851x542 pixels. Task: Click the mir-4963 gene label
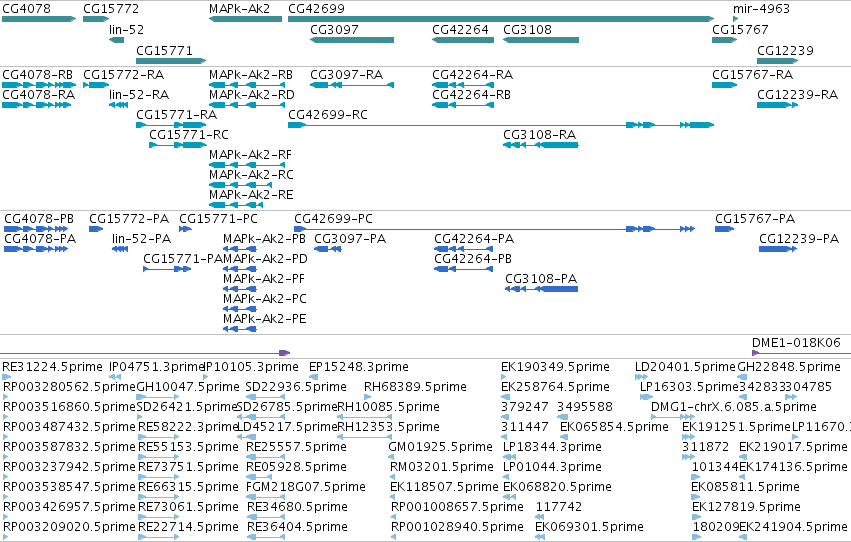pyautogui.click(x=761, y=9)
